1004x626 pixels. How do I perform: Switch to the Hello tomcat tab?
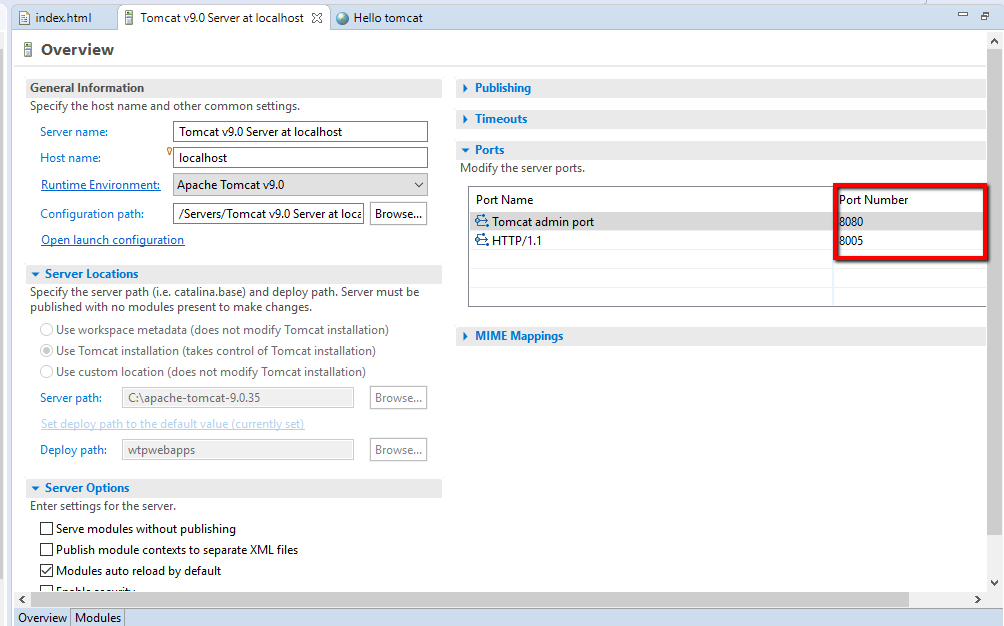click(388, 18)
